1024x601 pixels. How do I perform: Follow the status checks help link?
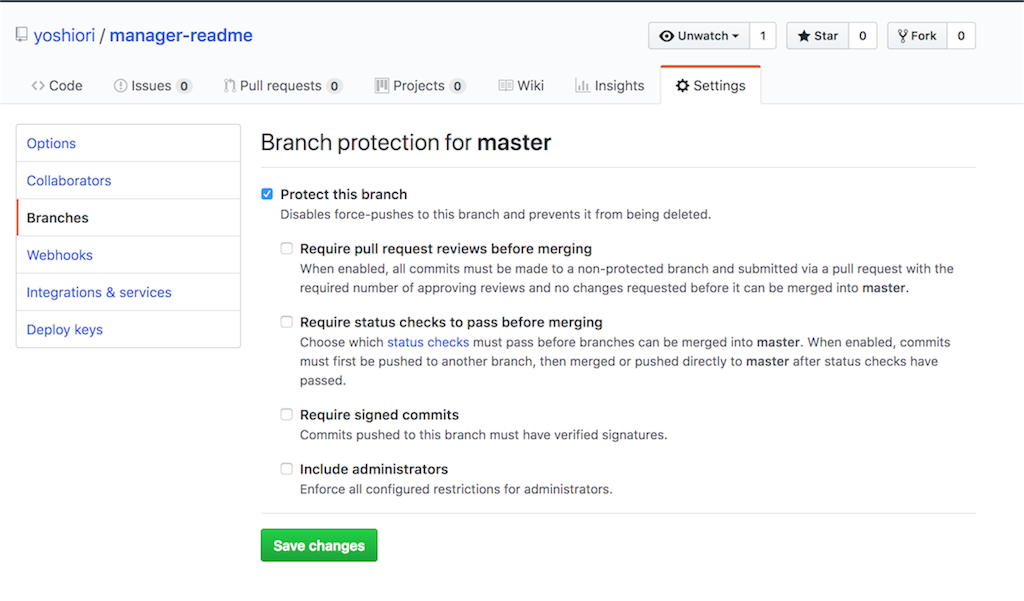(428, 342)
